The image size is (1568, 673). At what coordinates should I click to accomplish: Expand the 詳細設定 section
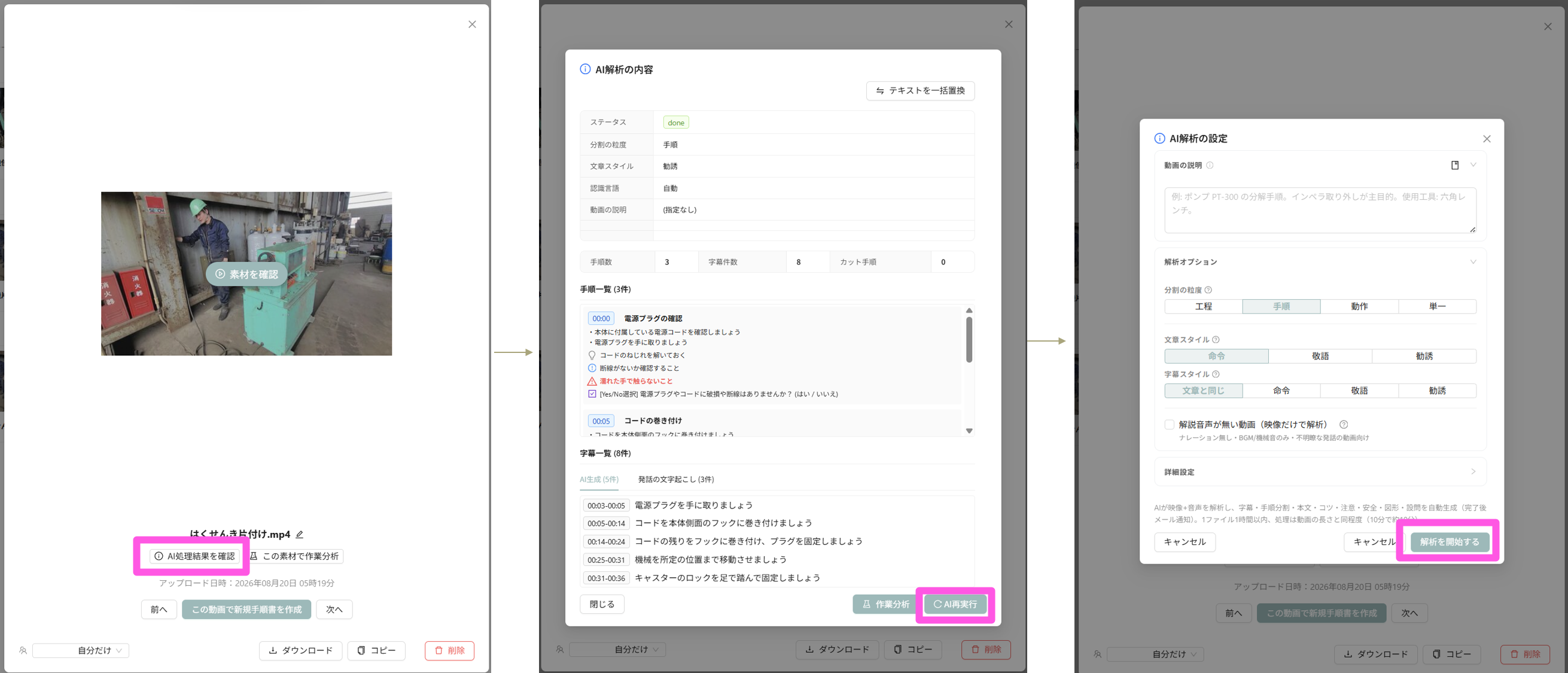[1320, 472]
